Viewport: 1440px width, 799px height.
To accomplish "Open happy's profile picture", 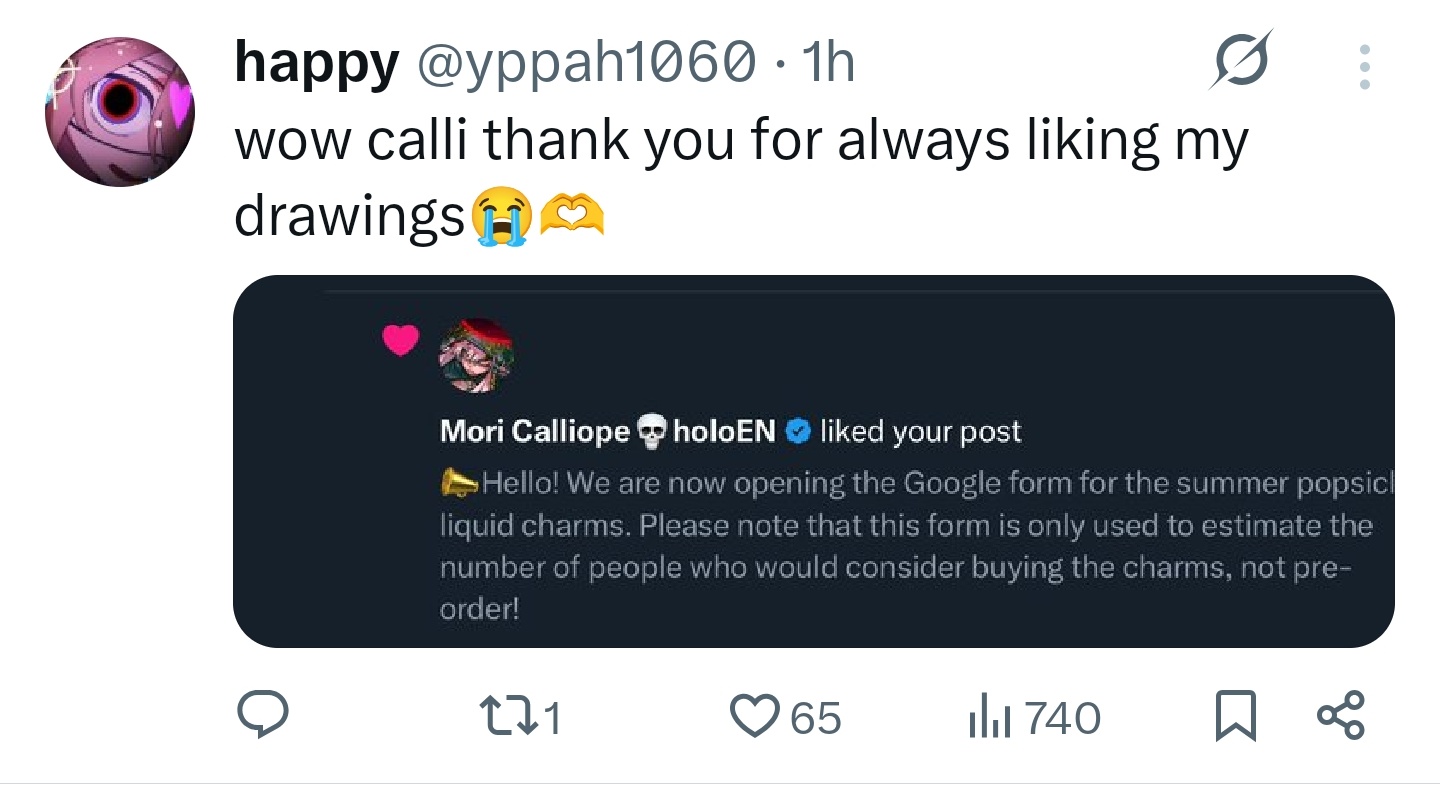I will pos(118,112).
